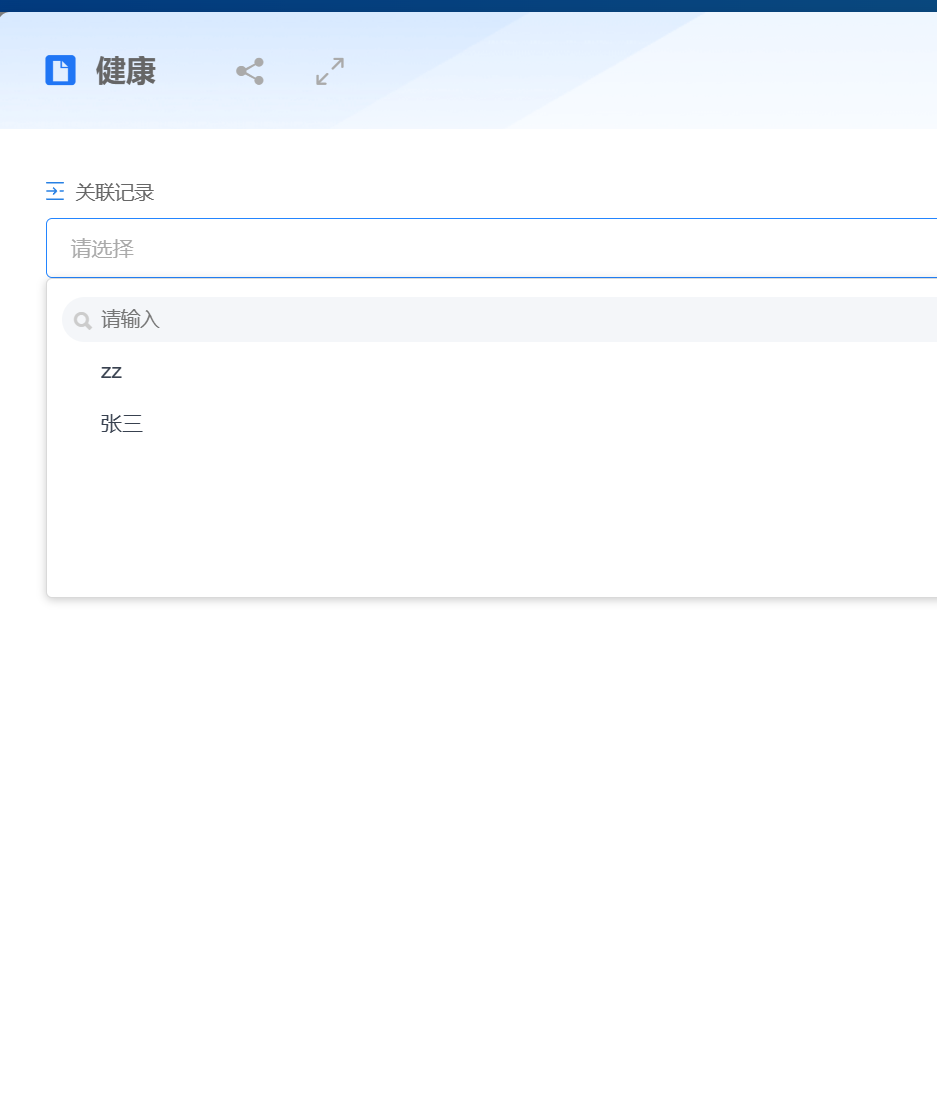Click the 关联记录 field type icon
Viewport: 937px width, 1120px height.
[55, 191]
